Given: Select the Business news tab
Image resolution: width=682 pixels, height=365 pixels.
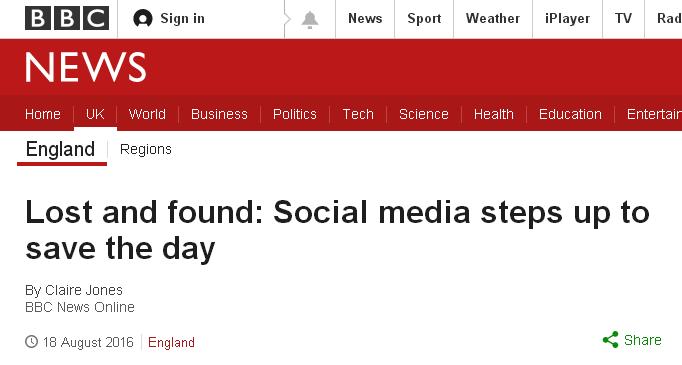Looking at the screenshot, I should (219, 114).
